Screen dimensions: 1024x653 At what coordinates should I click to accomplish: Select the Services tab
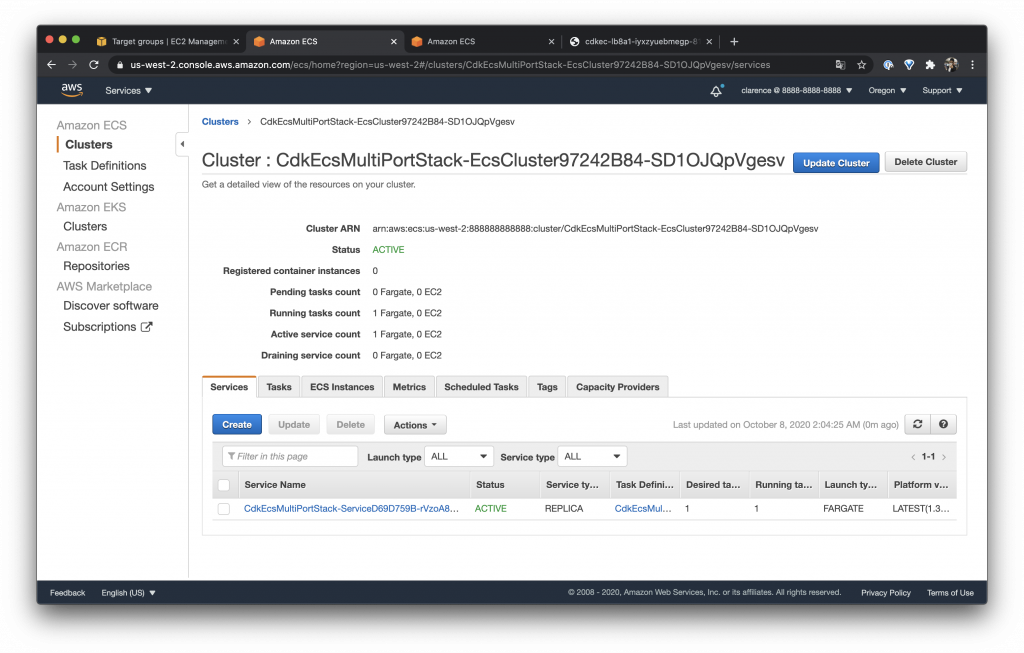tap(229, 387)
